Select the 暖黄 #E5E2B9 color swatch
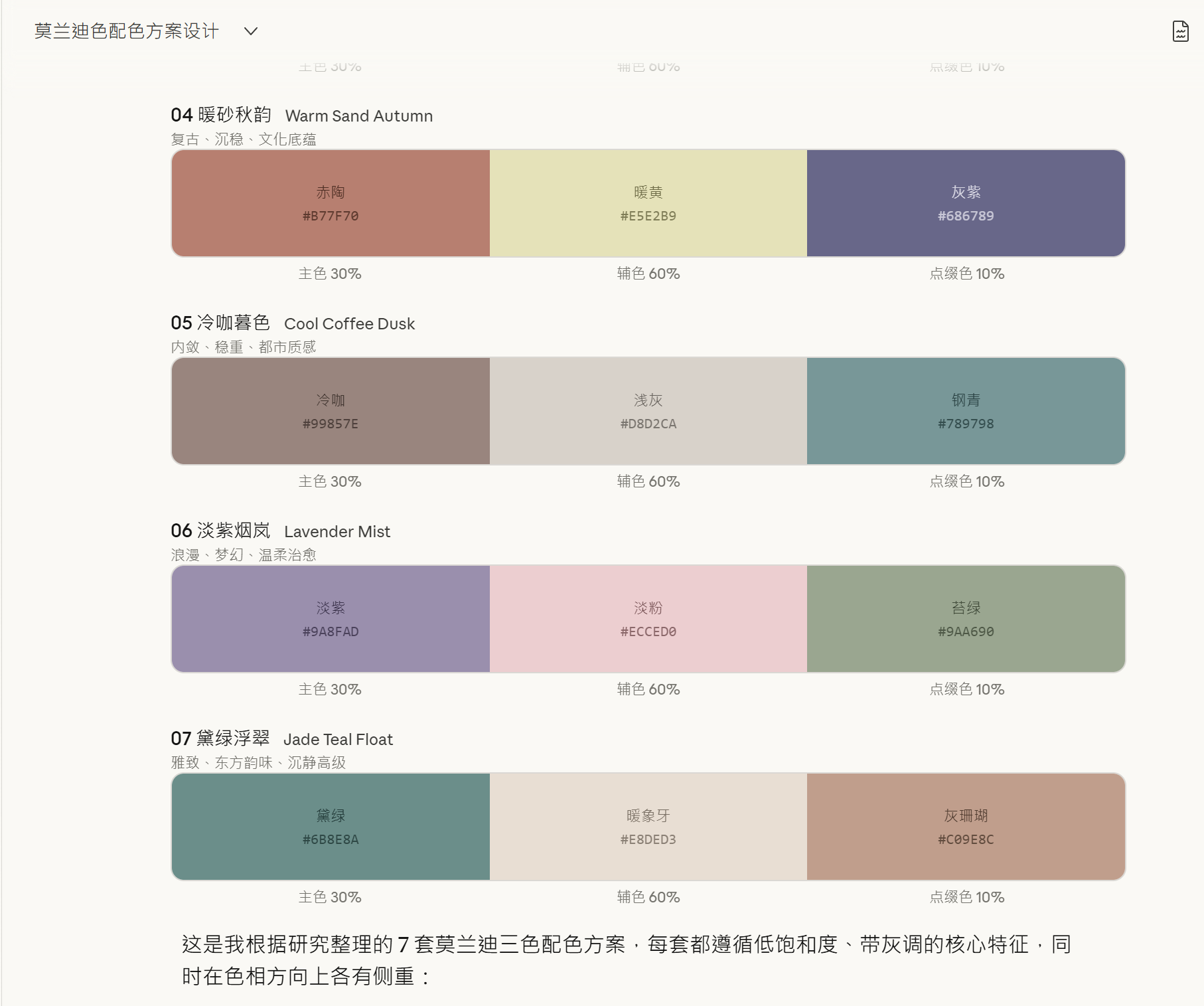The height and width of the screenshot is (1006, 1204). point(648,203)
